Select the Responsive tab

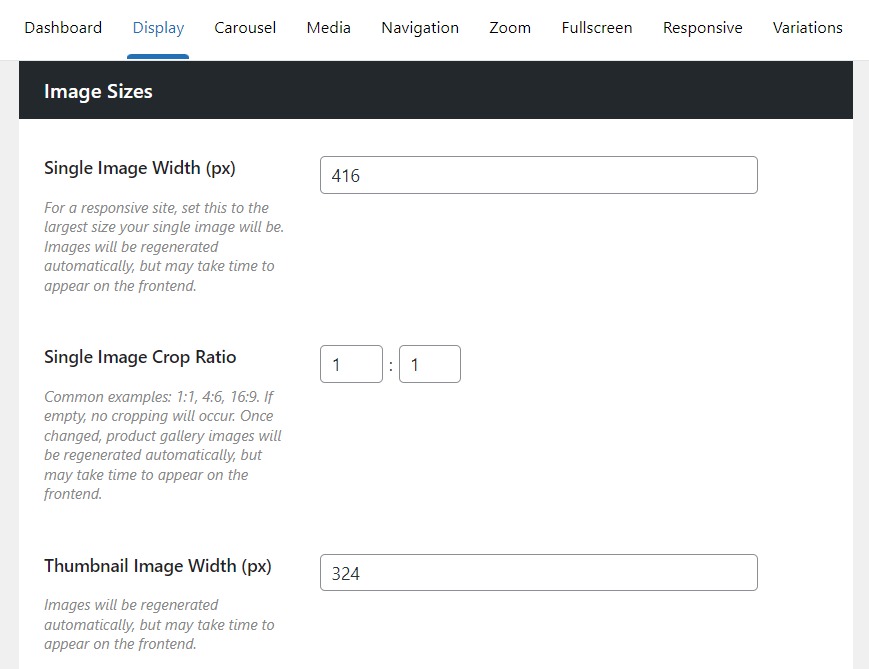(702, 27)
